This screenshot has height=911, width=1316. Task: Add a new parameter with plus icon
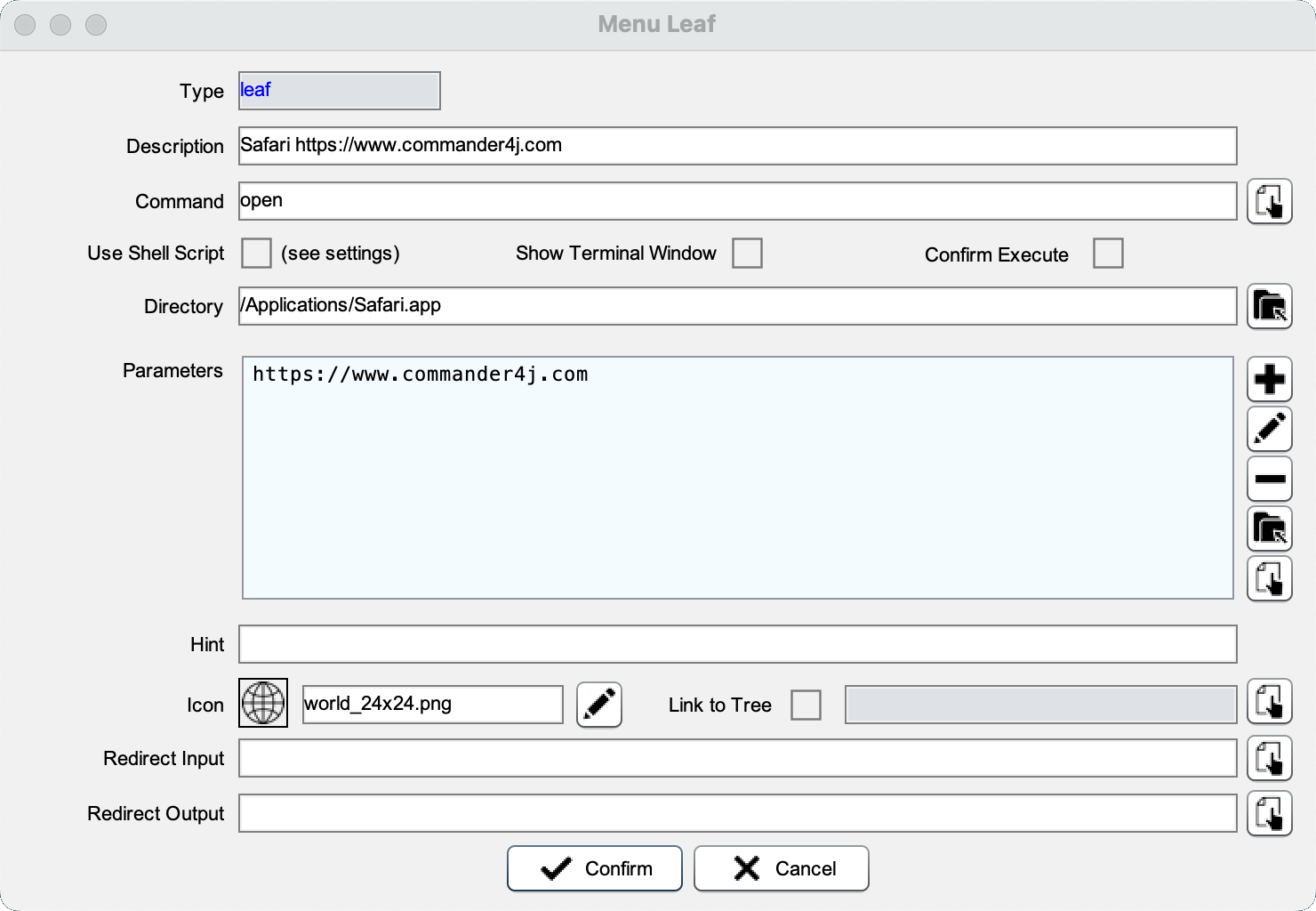1269,380
